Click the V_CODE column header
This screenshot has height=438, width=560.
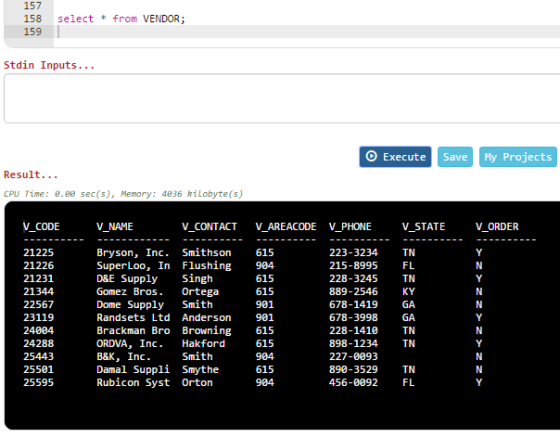(x=41, y=227)
